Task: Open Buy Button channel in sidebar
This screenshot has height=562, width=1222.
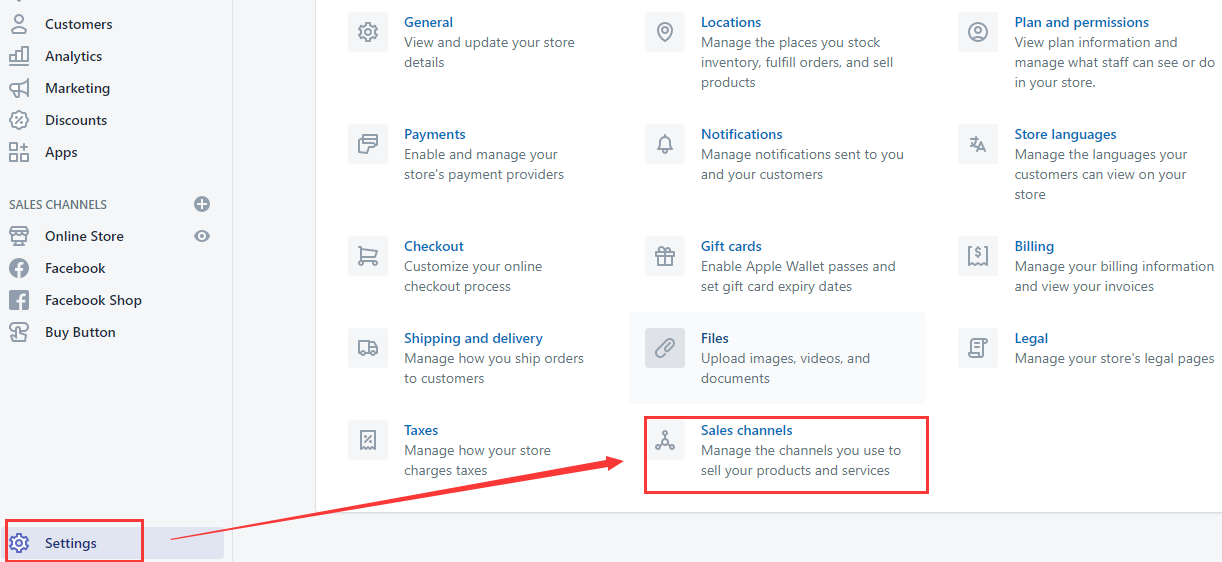Action: (x=80, y=332)
